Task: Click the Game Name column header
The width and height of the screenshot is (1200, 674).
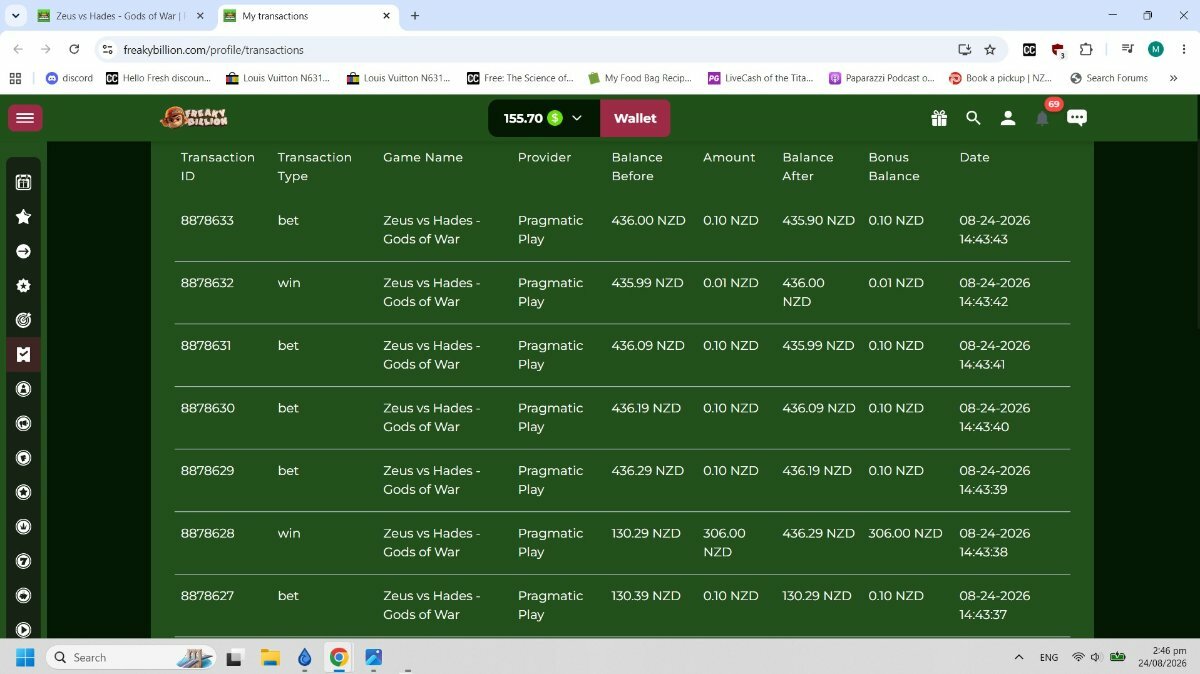Action: 423,157
